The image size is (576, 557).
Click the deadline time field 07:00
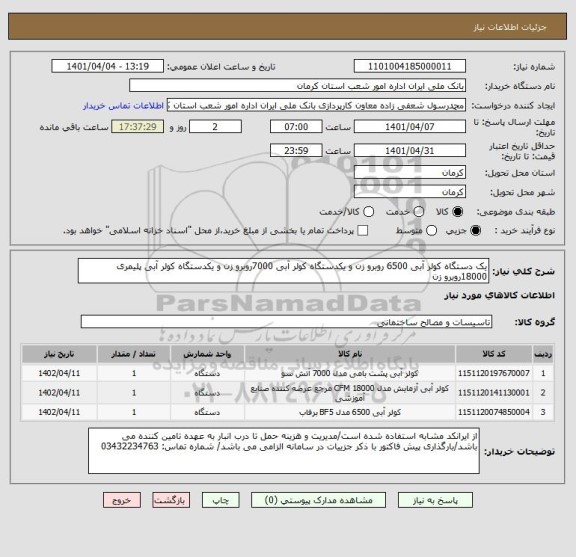point(296,127)
